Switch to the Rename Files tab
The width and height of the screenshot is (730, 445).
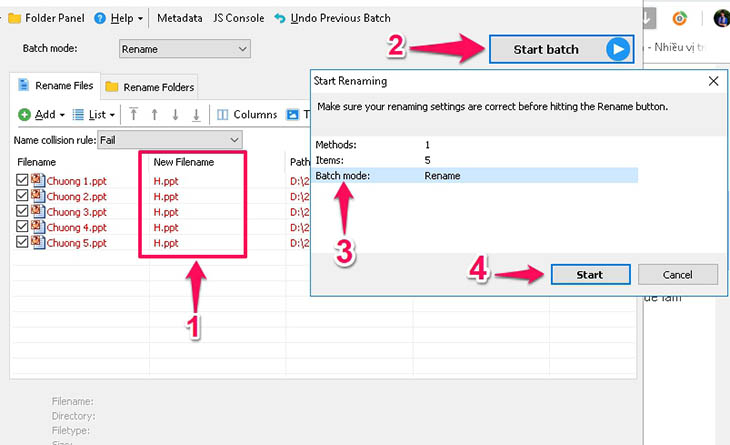[x=55, y=86]
